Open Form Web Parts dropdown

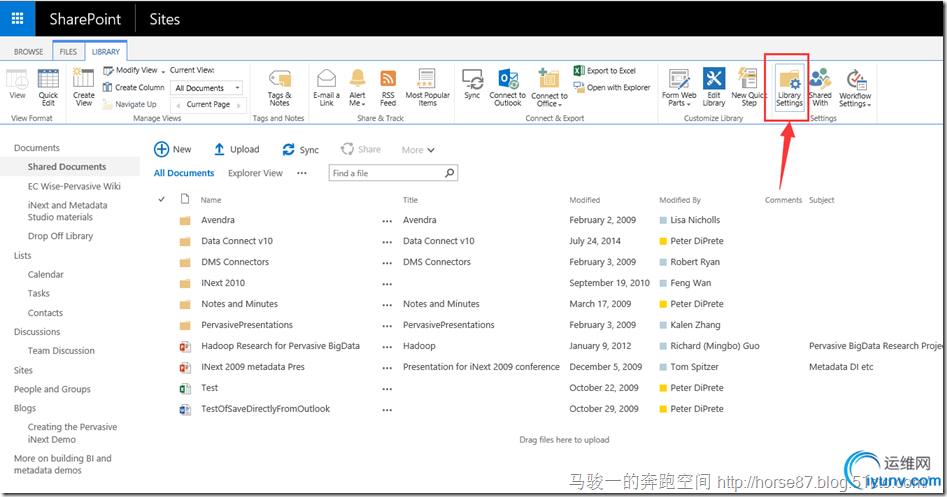pos(679,88)
